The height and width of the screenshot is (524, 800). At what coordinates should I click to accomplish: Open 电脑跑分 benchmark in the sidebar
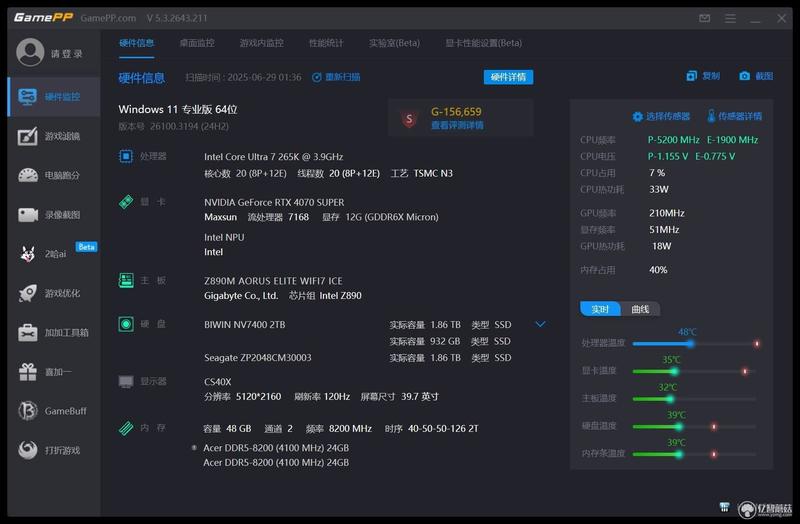coord(54,176)
